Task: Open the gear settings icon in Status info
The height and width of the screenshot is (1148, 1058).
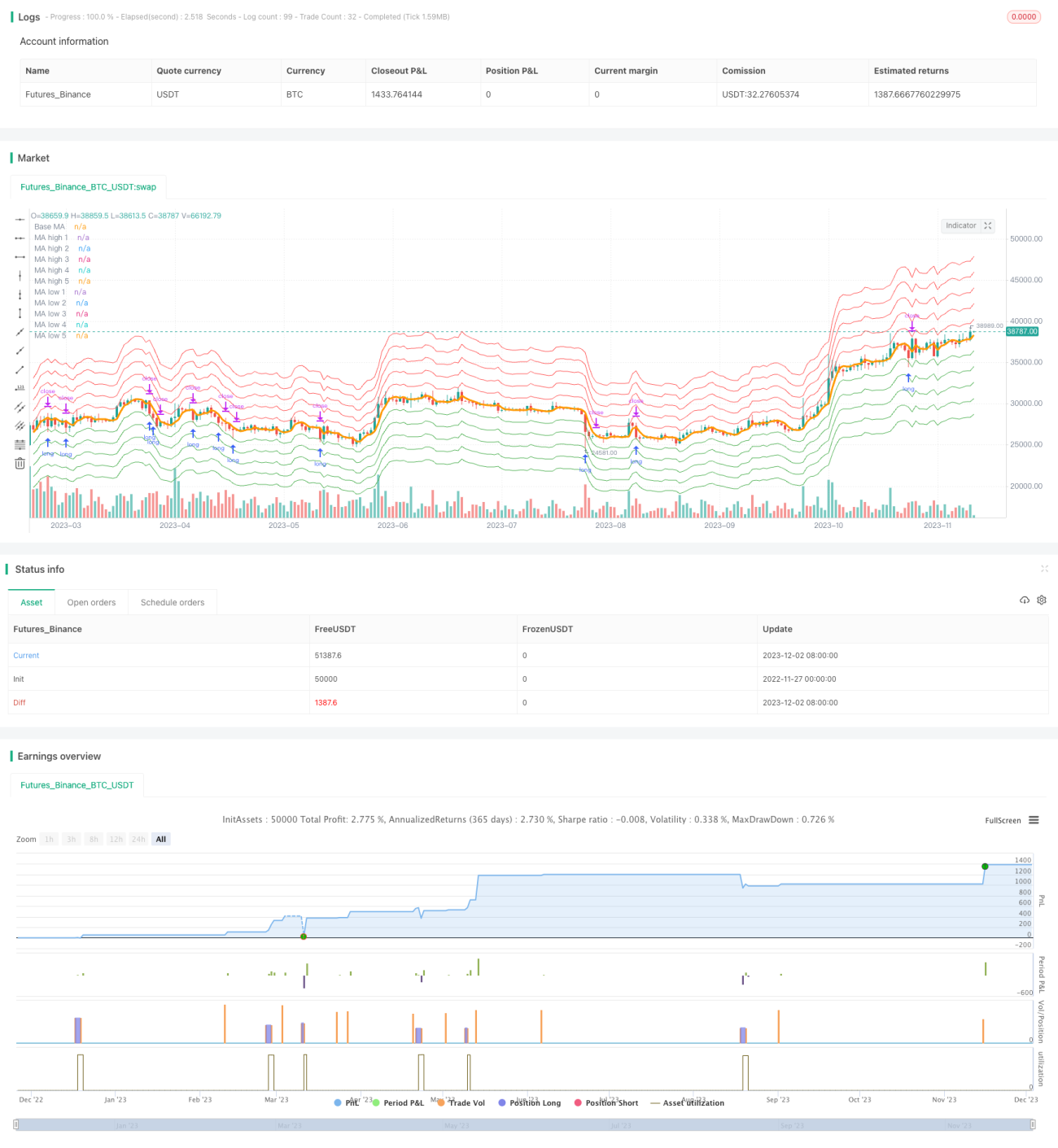Action: (1042, 600)
